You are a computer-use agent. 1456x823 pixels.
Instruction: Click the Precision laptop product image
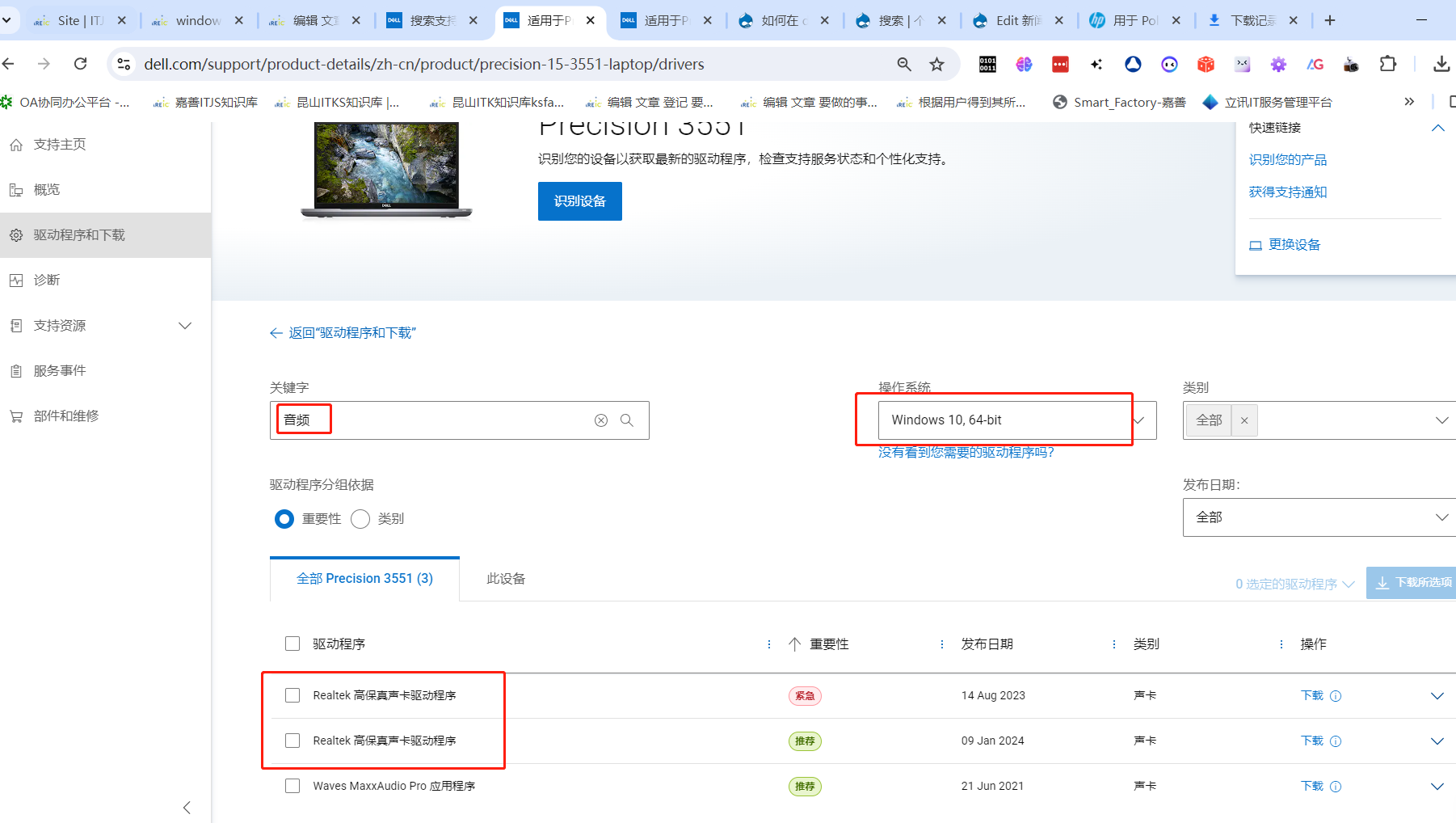pos(386,171)
